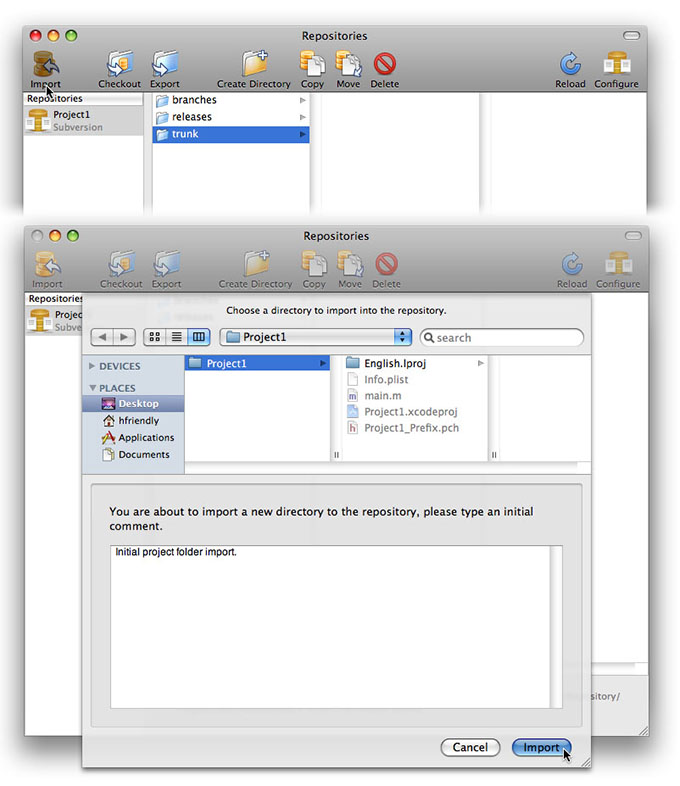Click Import button in import dialog

pos(541,747)
